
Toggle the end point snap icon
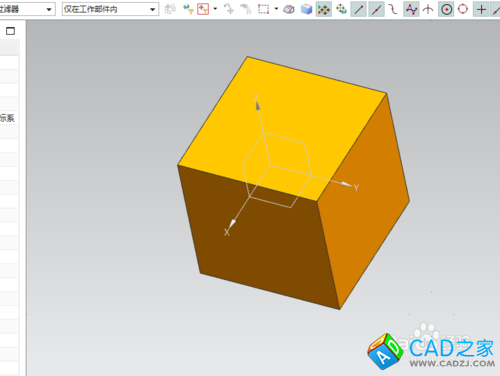pos(359,9)
